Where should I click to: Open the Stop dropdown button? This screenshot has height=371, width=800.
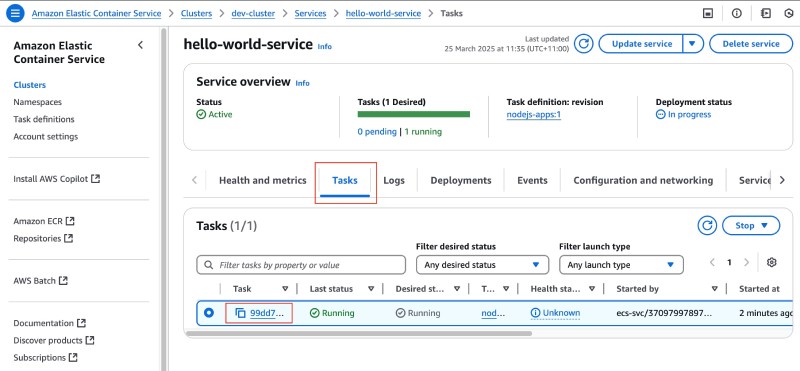pyautogui.click(x=751, y=225)
